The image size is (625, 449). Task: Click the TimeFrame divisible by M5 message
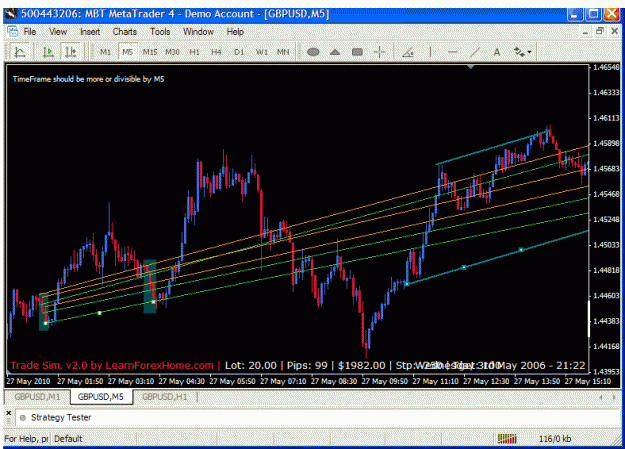pyautogui.click(x=88, y=79)
